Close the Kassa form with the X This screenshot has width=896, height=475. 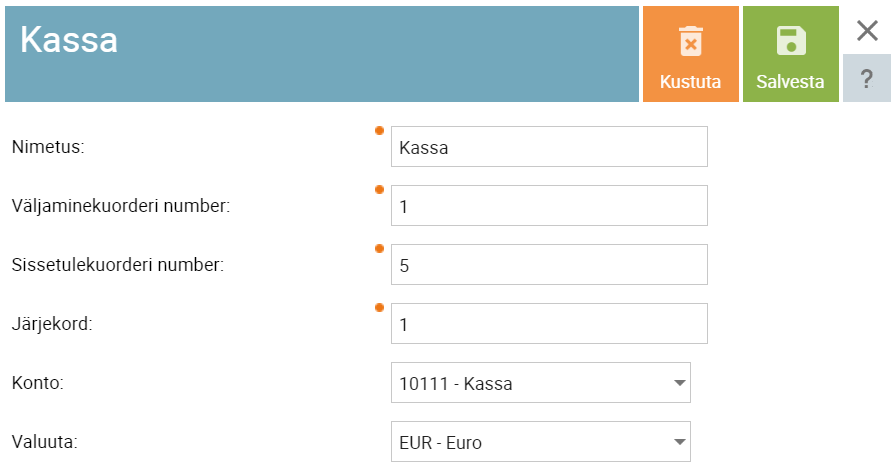(867, 30)
